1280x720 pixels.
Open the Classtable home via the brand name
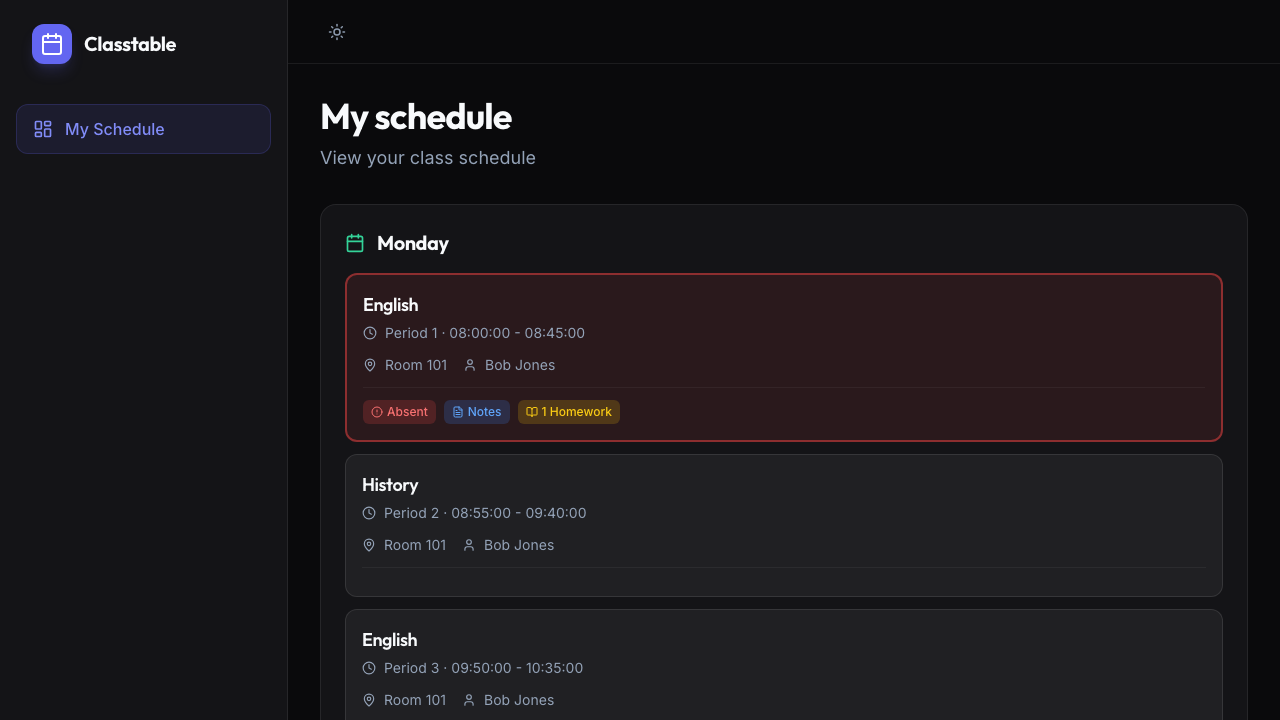[130, 44]
